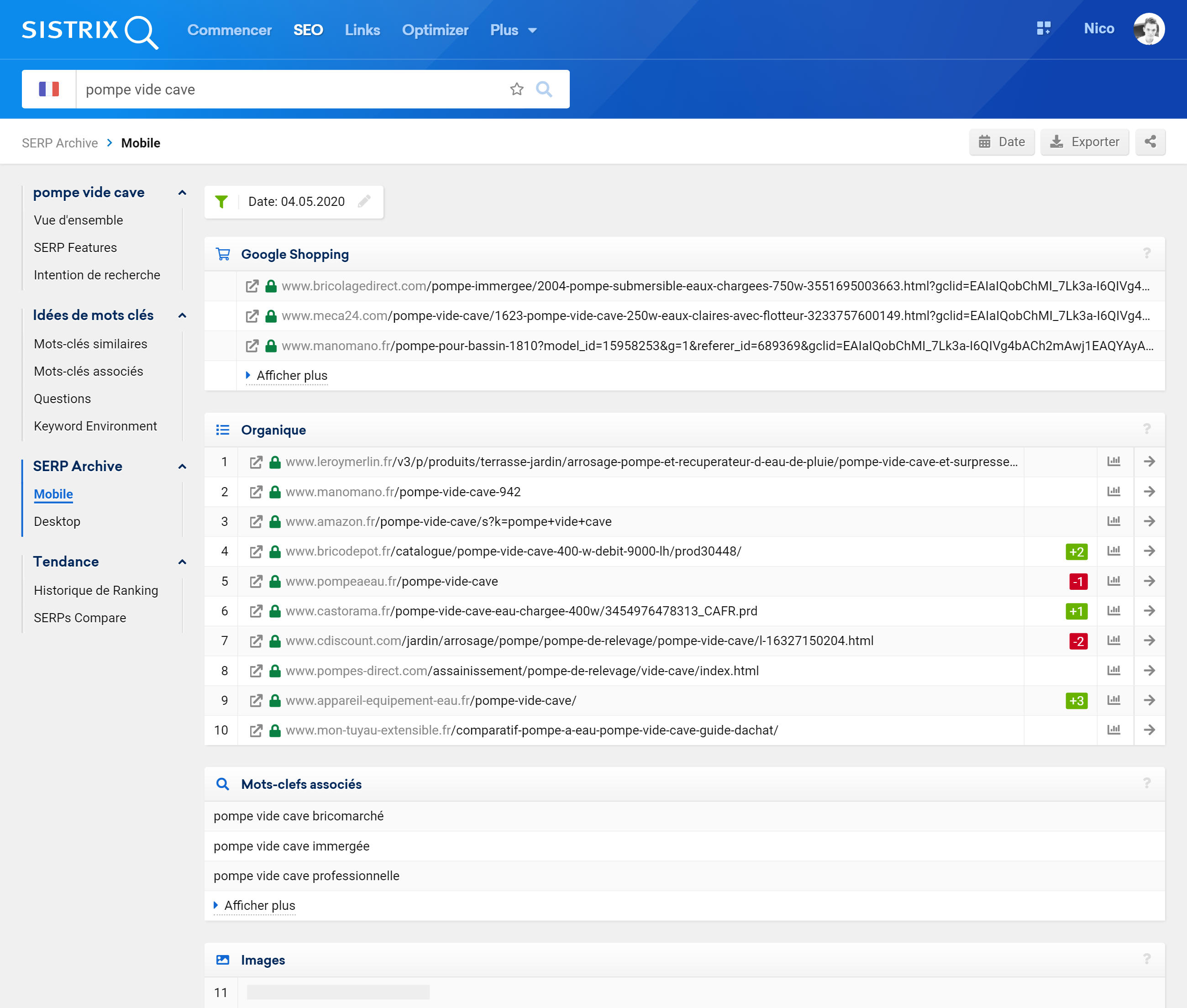Image resolution: width=1187 pixels, height=1008 pixels.
Task: Click arrow for mon-tuyau-extensible.fr row
Action: (x=1149, y=730)
